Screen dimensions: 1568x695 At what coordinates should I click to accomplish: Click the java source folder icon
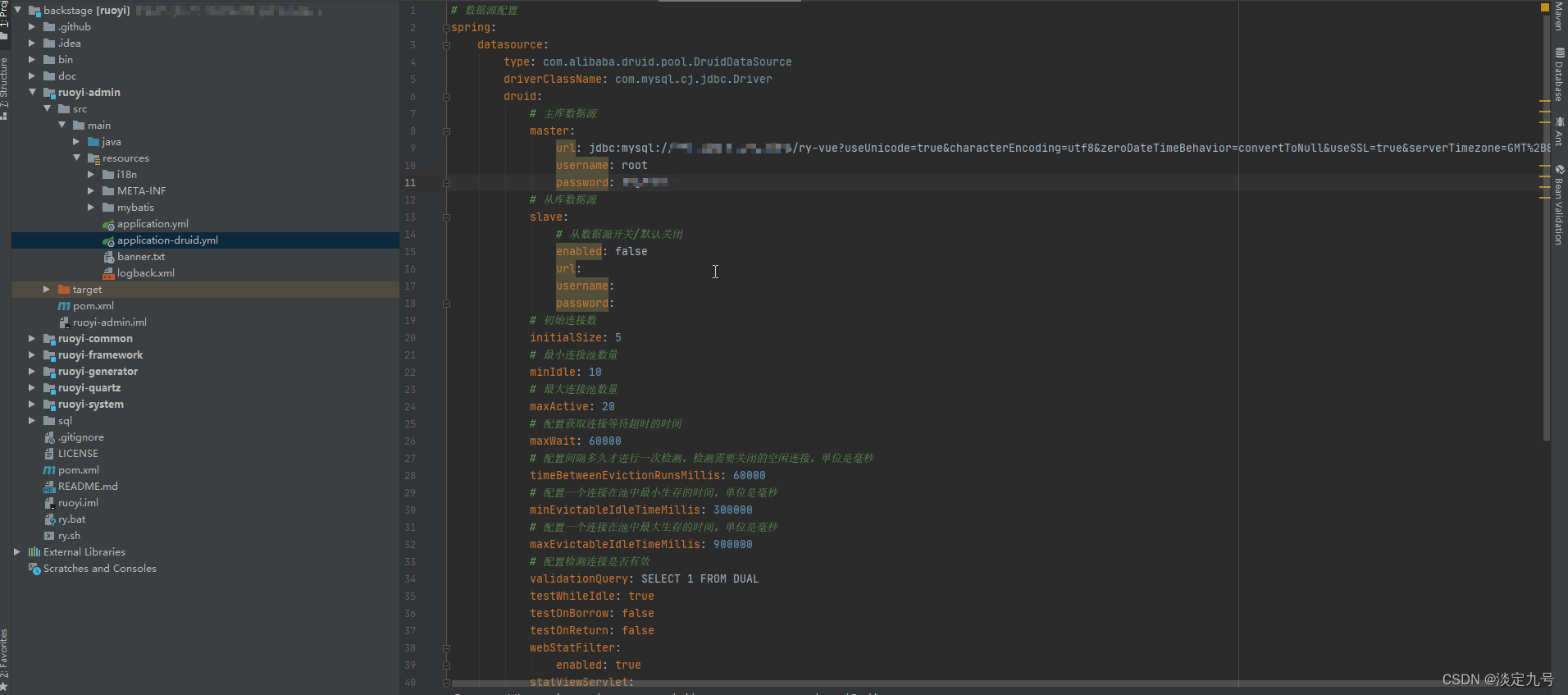[x=93, y=141]
